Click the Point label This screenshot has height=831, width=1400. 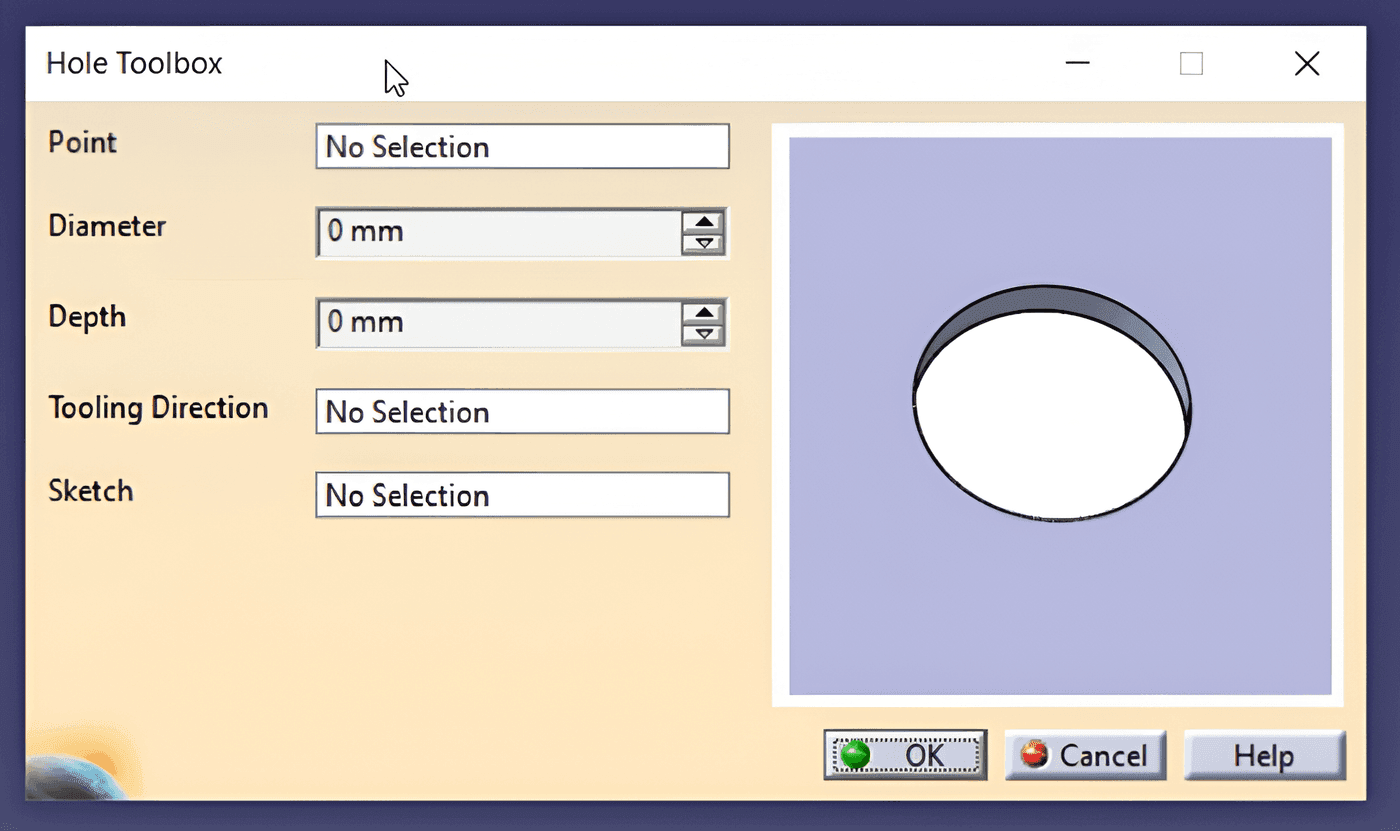(x=83, y=142)
